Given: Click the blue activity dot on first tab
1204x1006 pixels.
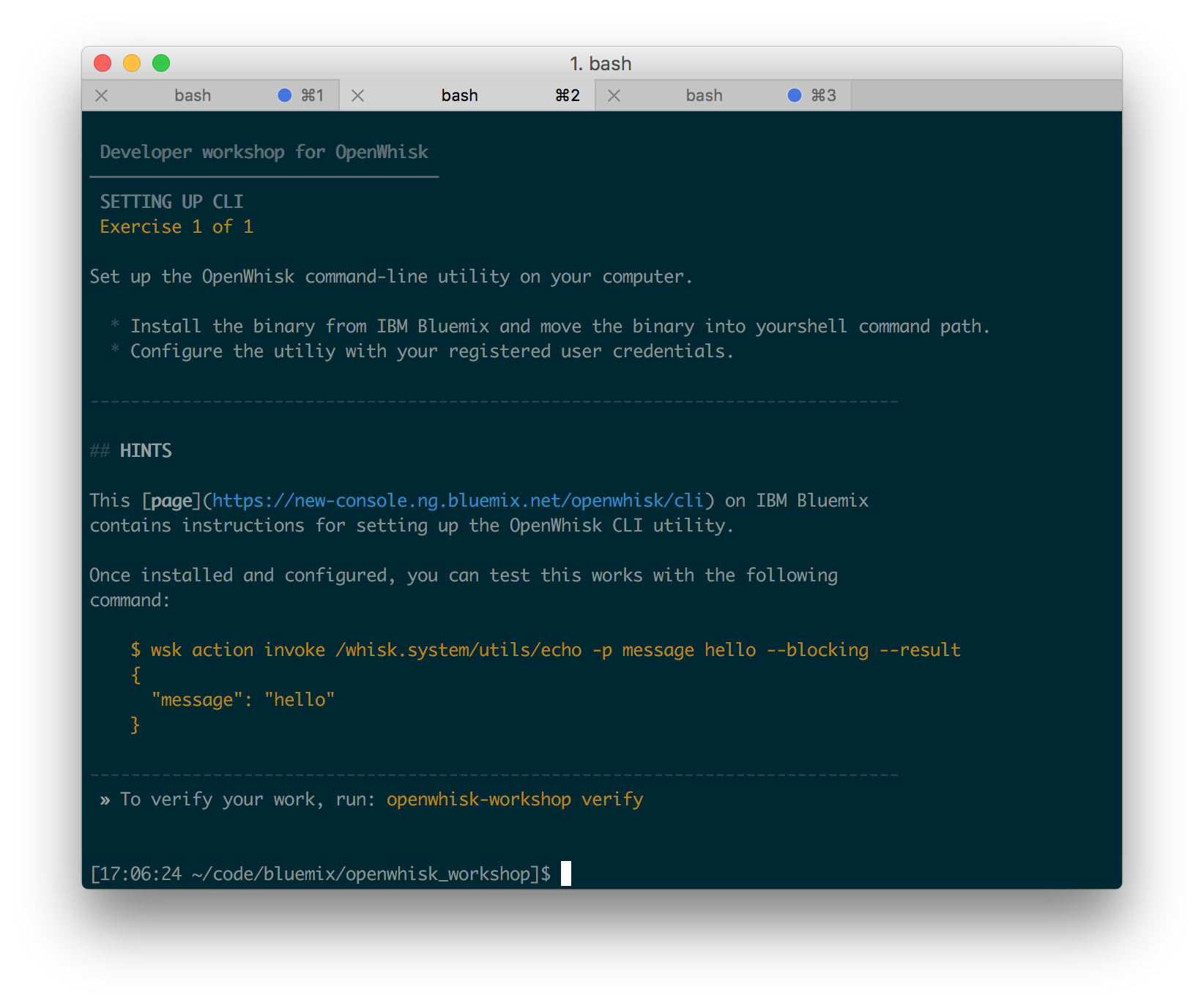Looking at the screenshot, I should point(285,96).
